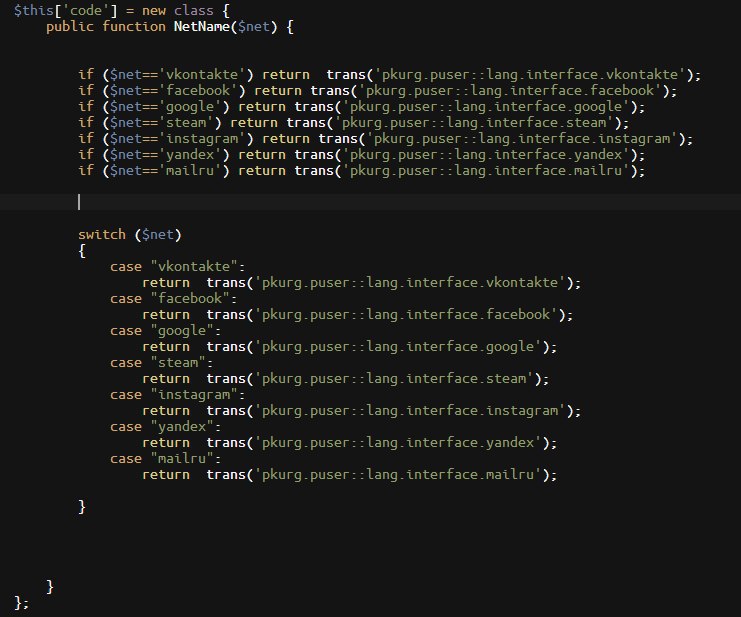Click the closing brace of the switch block
Image resolution: width=741 pixels, height=617 pixels.
tap(82, 506)
